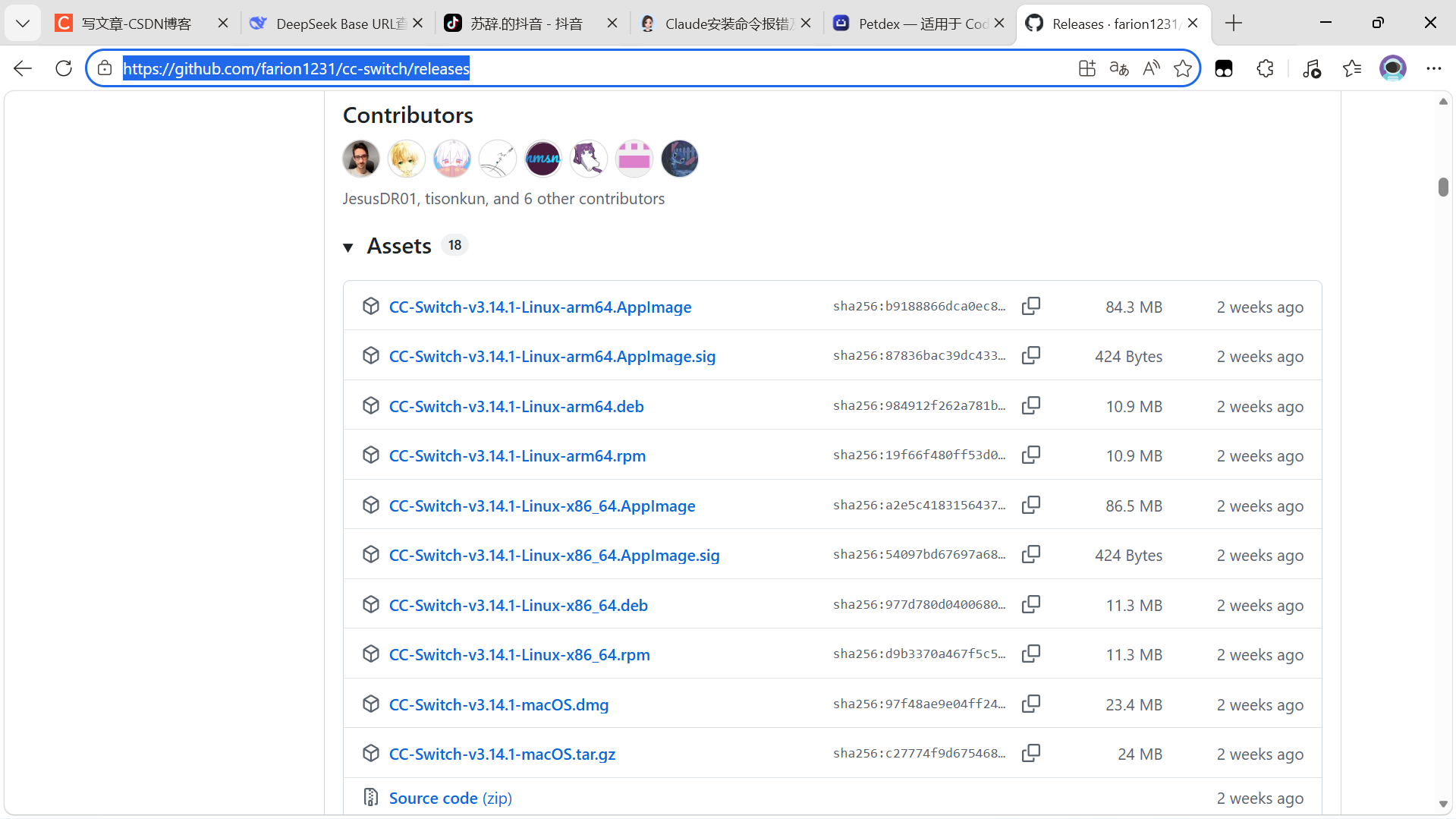Select the Releases · farion1231 tab
1456x819 pixels.
[1114, 24]
